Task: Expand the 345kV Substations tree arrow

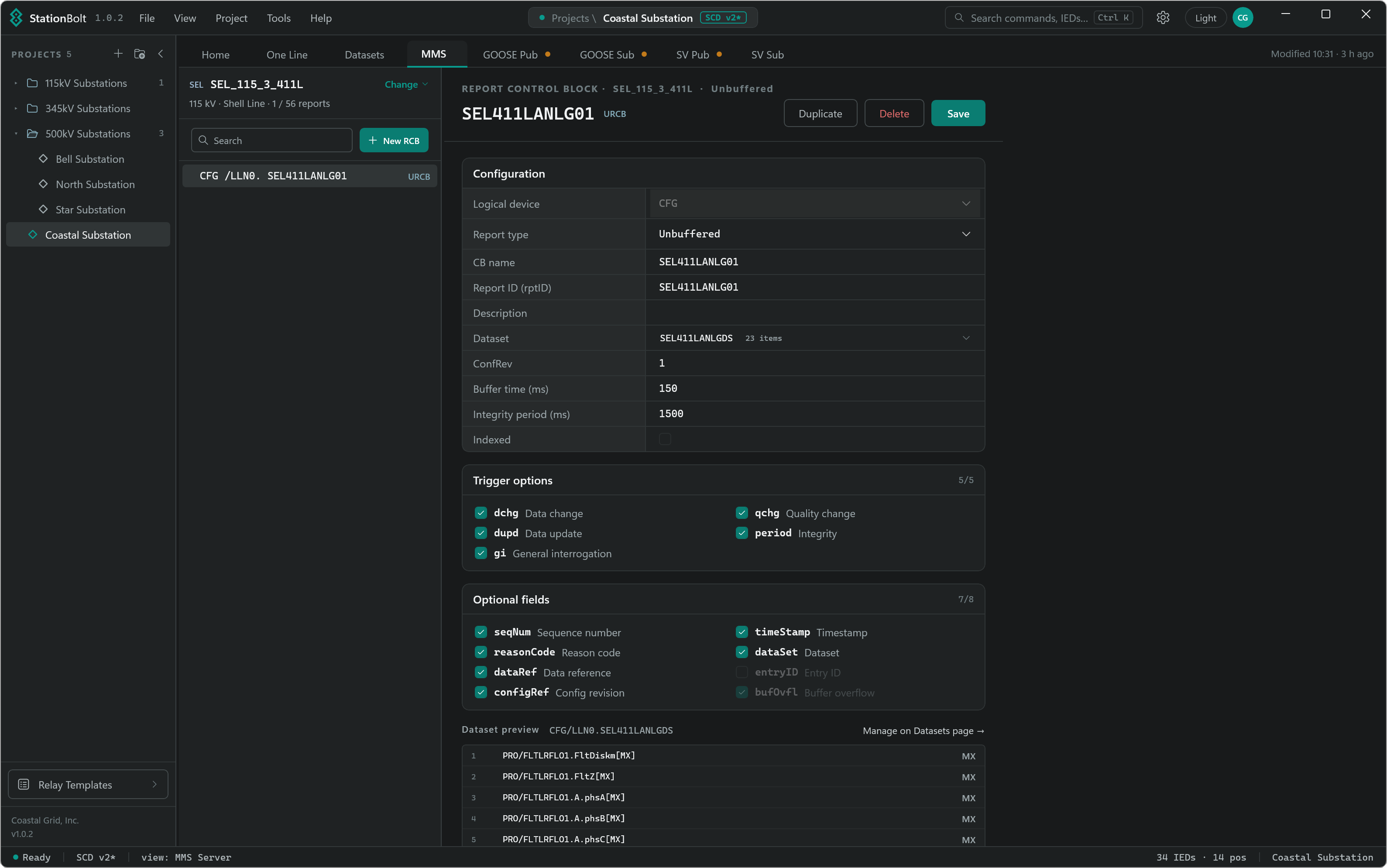Action: (16, 109)
